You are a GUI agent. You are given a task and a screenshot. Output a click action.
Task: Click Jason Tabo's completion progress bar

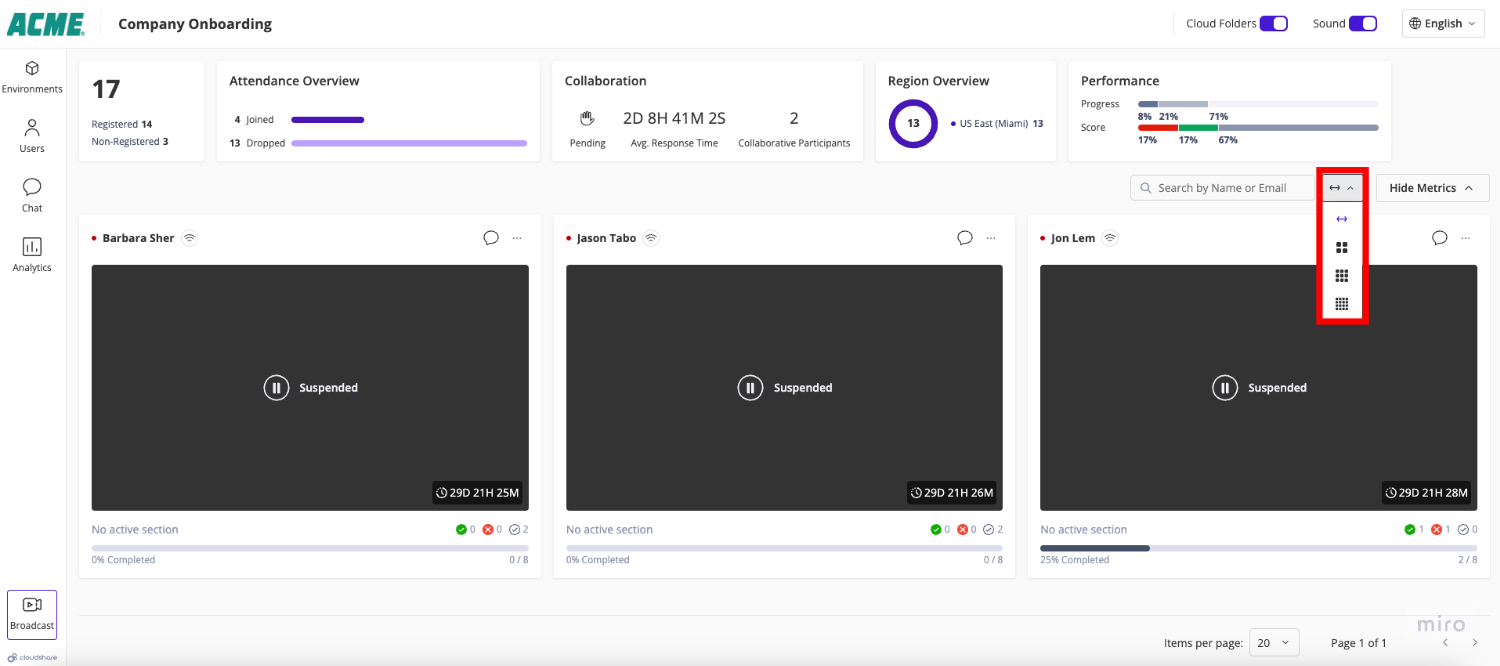point(784,548)
